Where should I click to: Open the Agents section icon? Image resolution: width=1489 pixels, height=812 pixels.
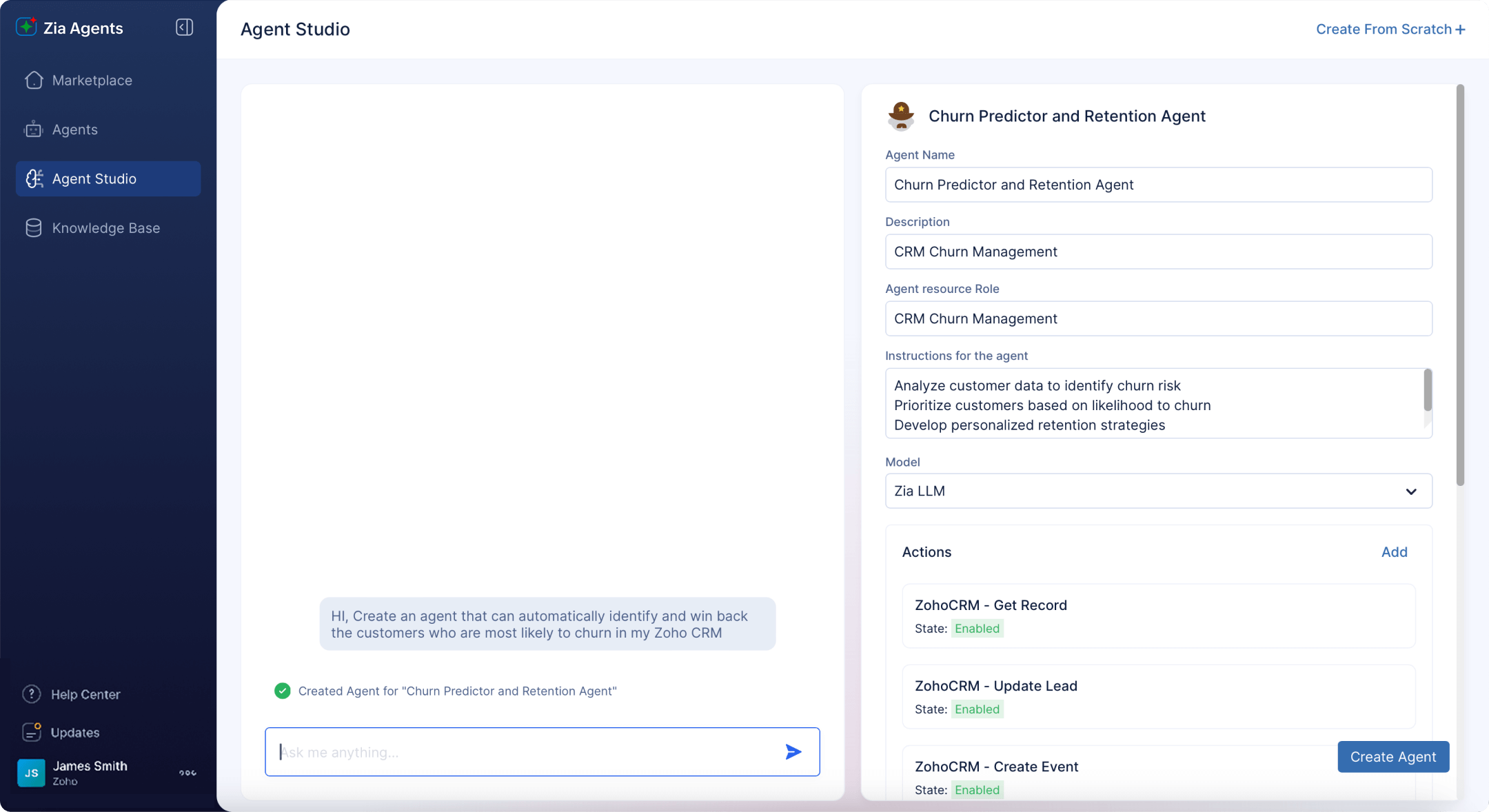[x=33, y=129]
